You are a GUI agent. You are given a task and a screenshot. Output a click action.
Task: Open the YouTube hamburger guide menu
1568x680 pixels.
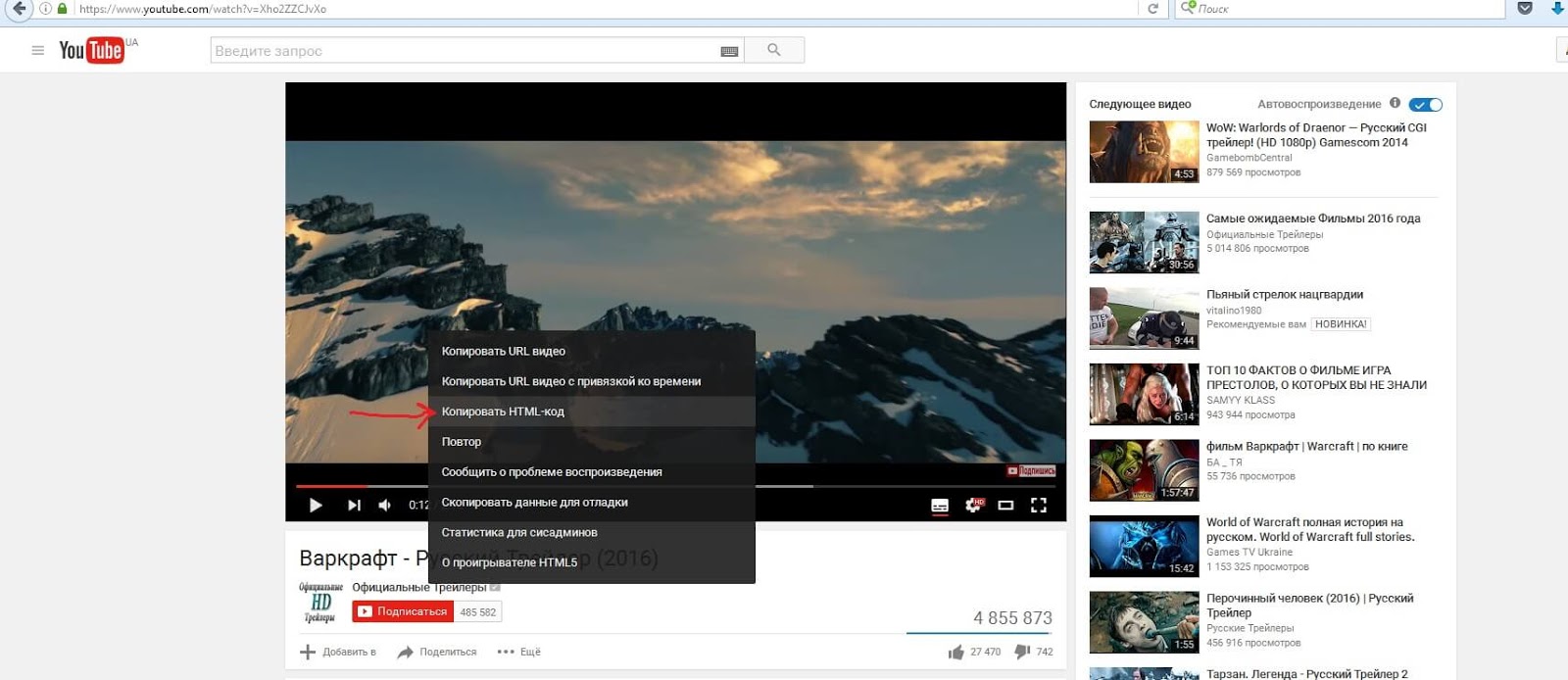[x=38, y=50]
